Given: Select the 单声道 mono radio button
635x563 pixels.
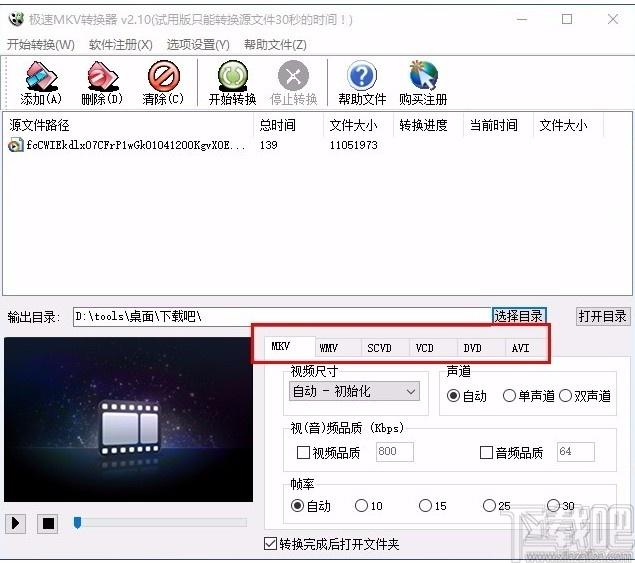Looking at the screenshot, I should (509, 395).
